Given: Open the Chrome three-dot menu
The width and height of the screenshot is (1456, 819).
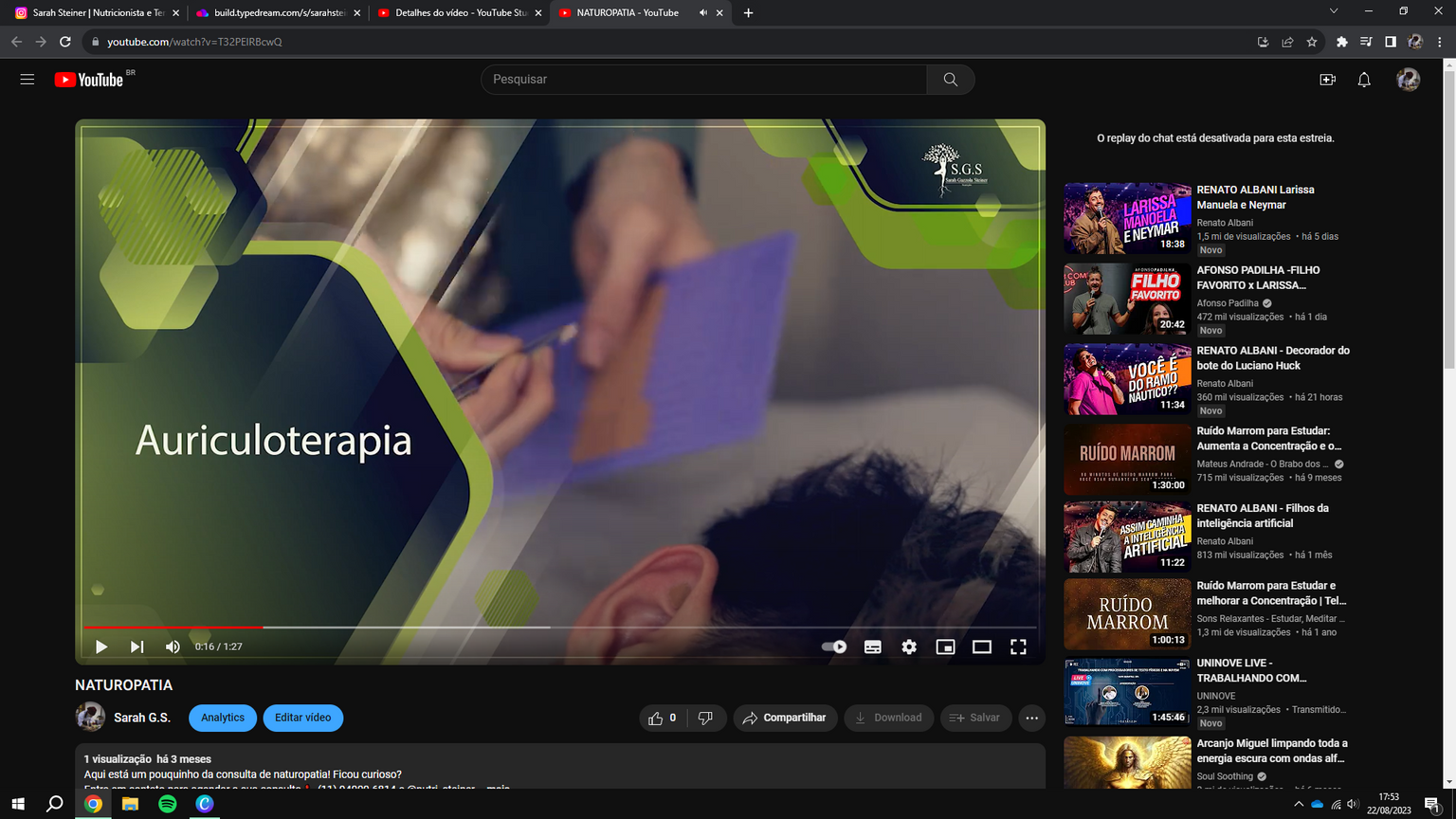Looking at the screenshot, I should [1440, 42].
